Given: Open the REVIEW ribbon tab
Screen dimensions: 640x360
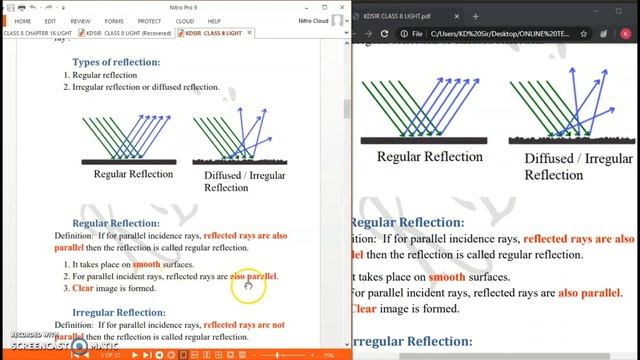Looking at the screenshot, I should pos(80,21).
